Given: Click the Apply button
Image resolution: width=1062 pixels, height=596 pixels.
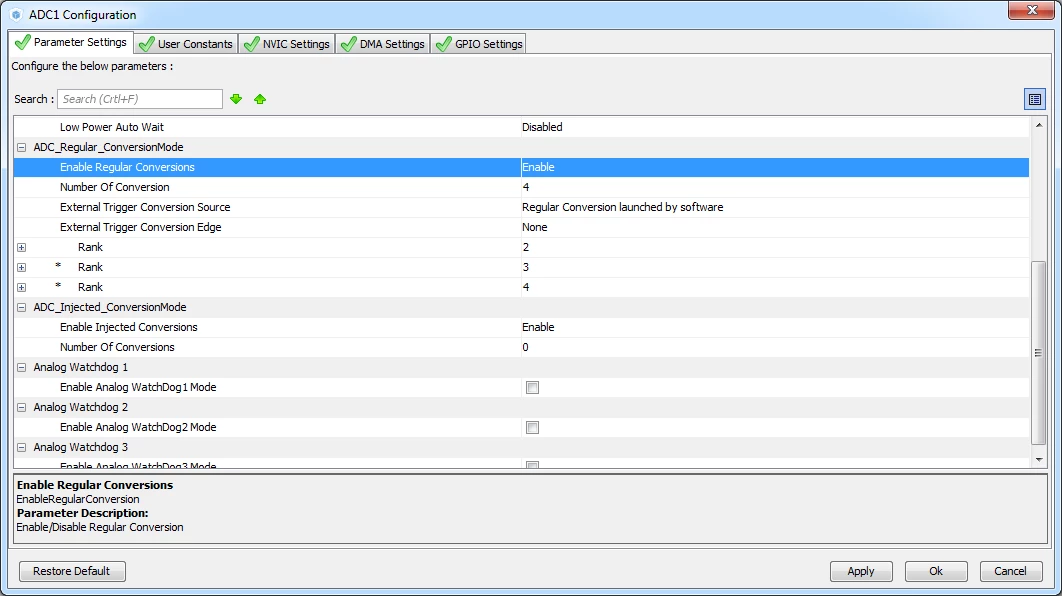Looking at the screenshot, I should [861, 571].
